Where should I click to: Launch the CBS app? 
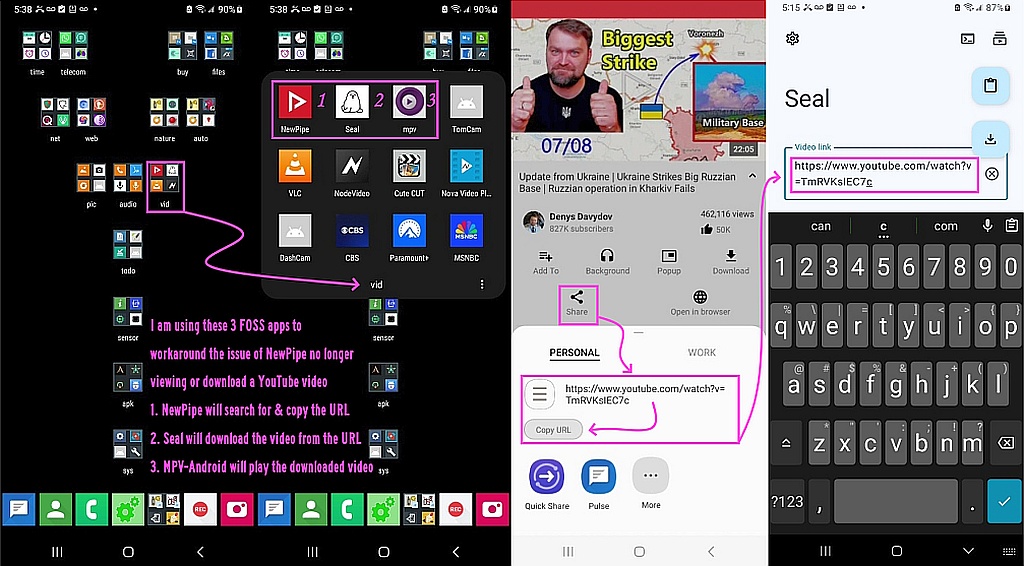click(352, 230)
